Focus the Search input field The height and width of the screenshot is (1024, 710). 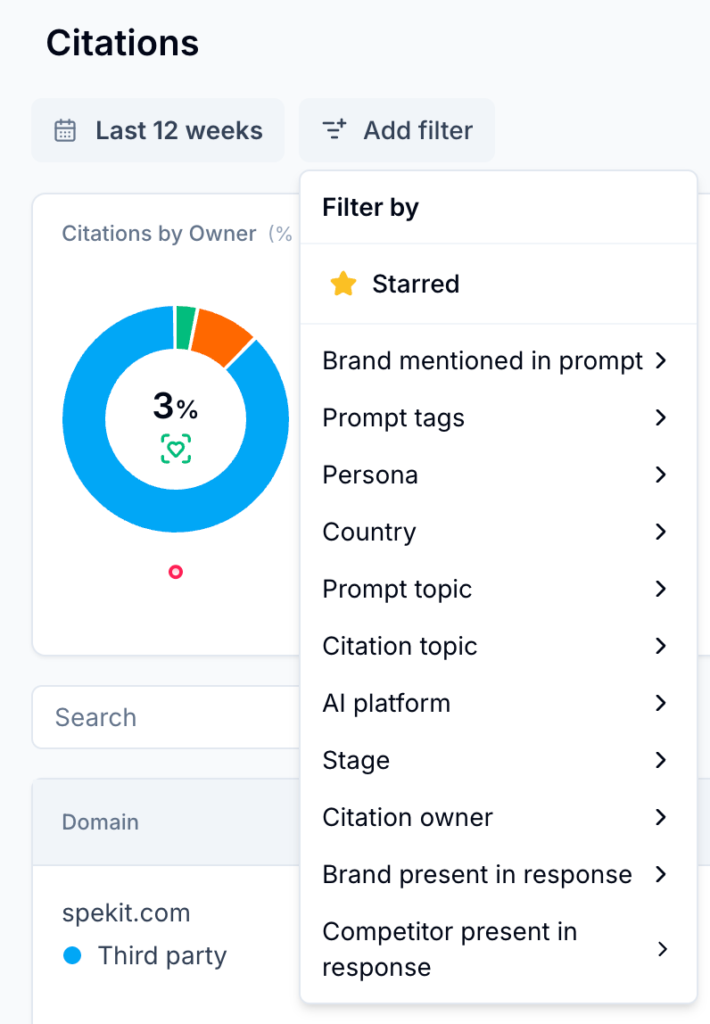(165, 717)
